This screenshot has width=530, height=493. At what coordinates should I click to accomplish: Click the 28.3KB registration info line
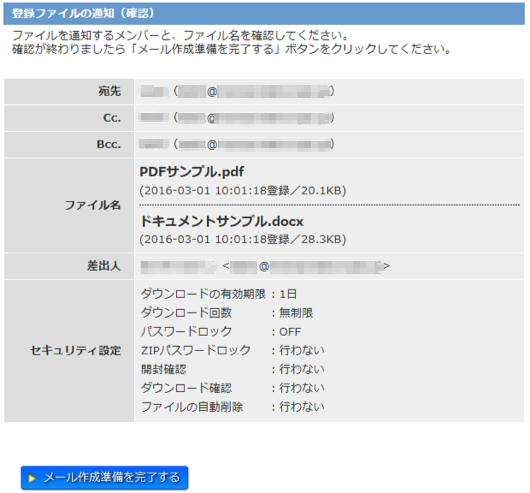pos(243,239)
